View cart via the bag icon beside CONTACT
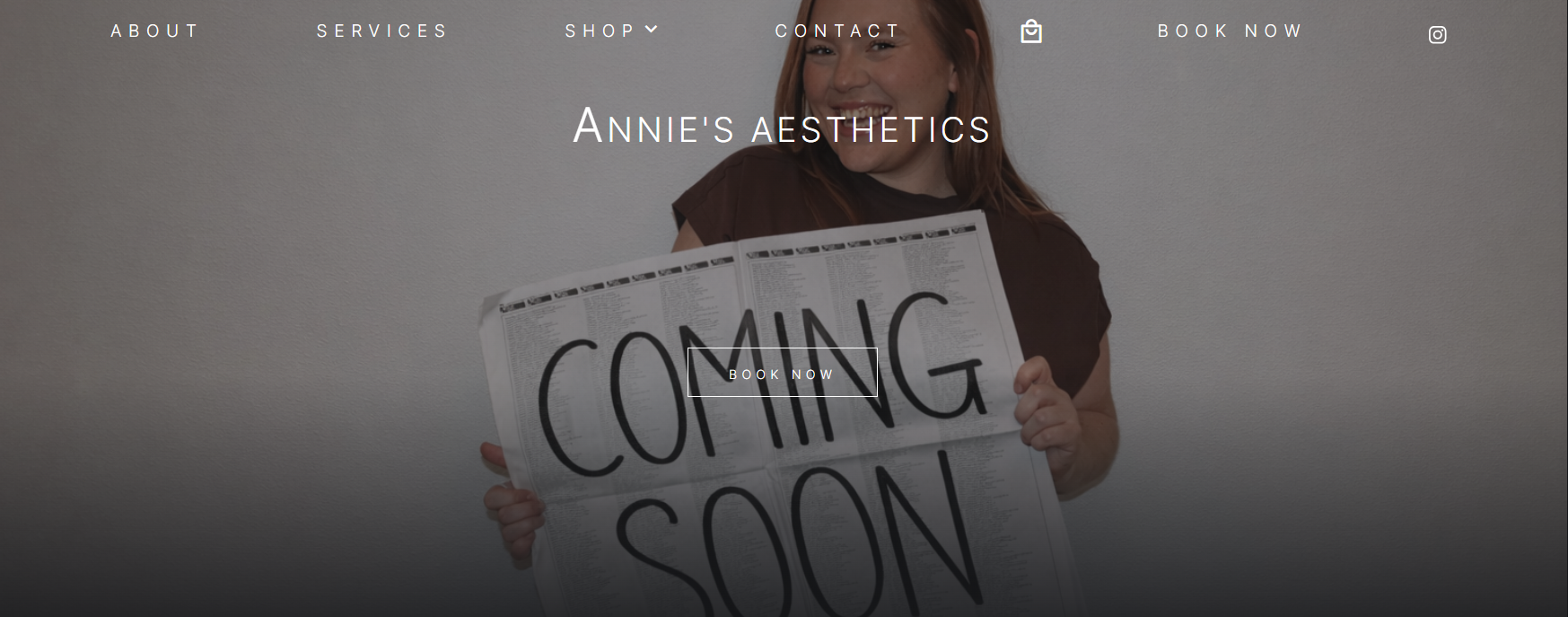The height and width of the screenshot is (617, 1568). [1031, 31]
